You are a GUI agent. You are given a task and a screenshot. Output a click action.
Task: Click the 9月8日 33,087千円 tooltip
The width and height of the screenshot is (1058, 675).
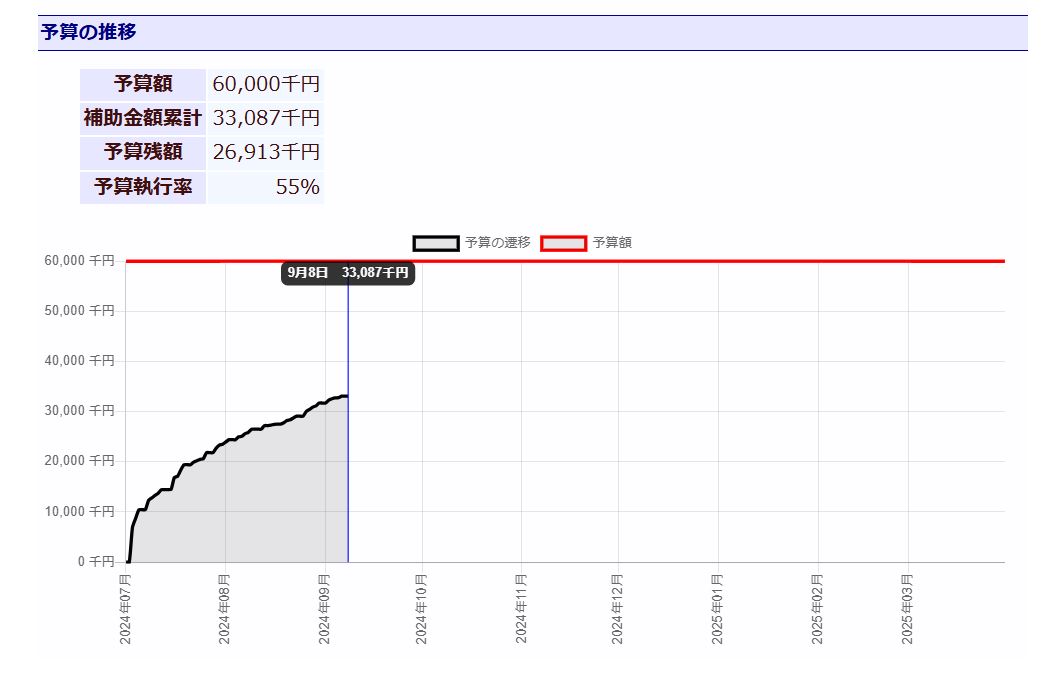pyautogui.click(x=347, y=273)
